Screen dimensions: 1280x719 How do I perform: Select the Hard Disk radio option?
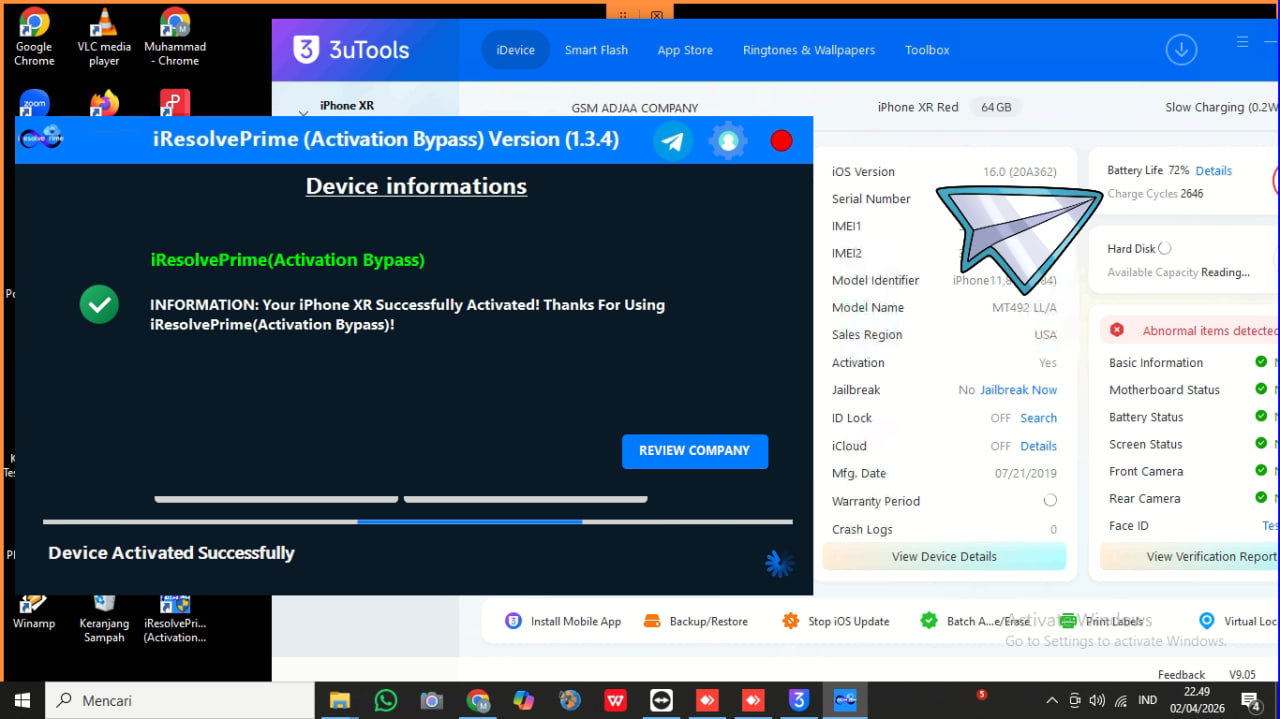coord(1164,248)
